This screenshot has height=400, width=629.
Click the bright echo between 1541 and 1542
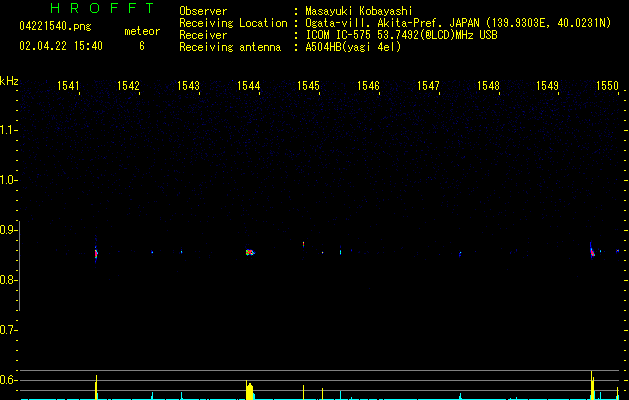pyautogui.click(x=96, y=254)
